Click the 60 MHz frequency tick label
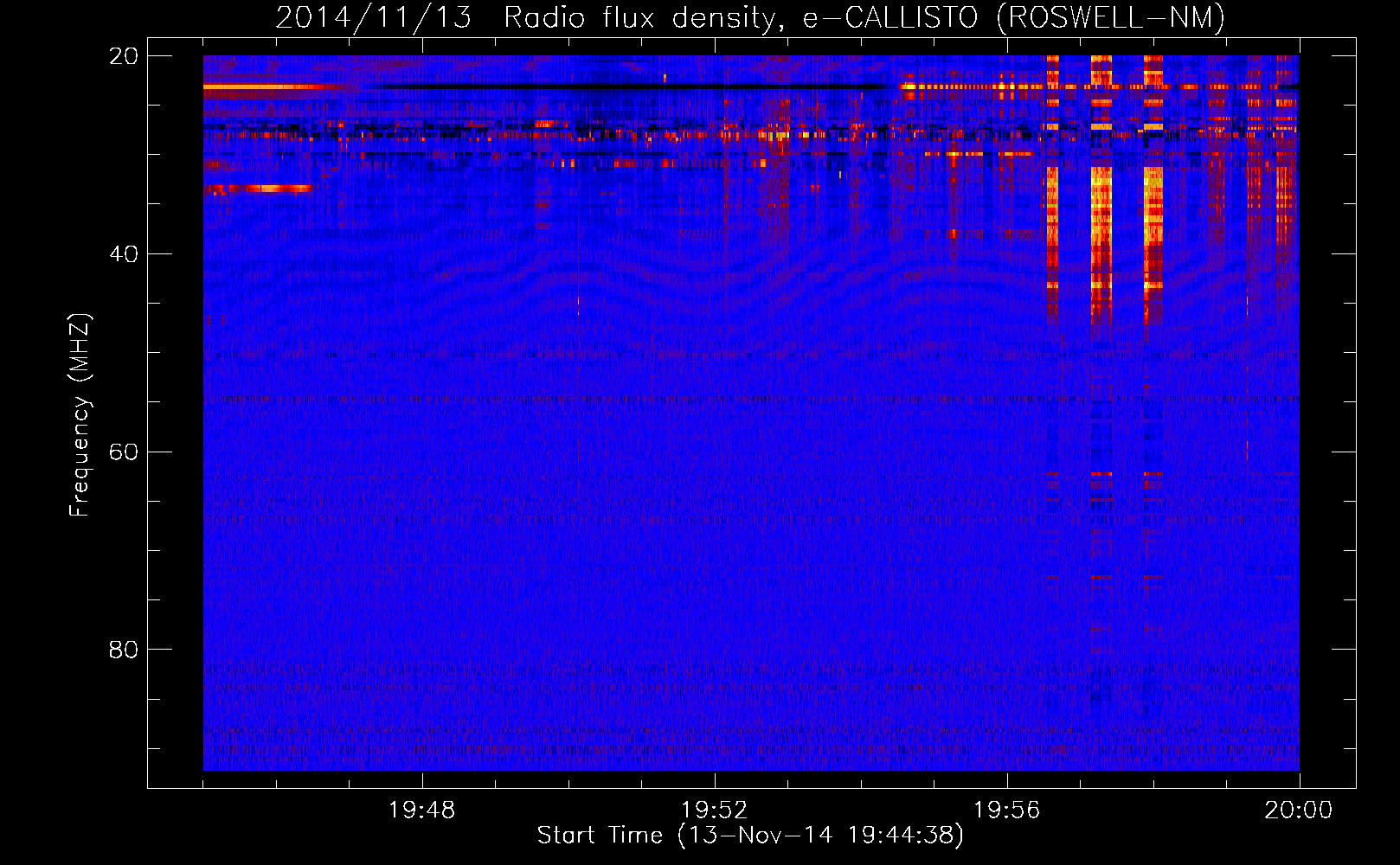The width and height of the screenshot is (1400, 865). coord(123,452)
